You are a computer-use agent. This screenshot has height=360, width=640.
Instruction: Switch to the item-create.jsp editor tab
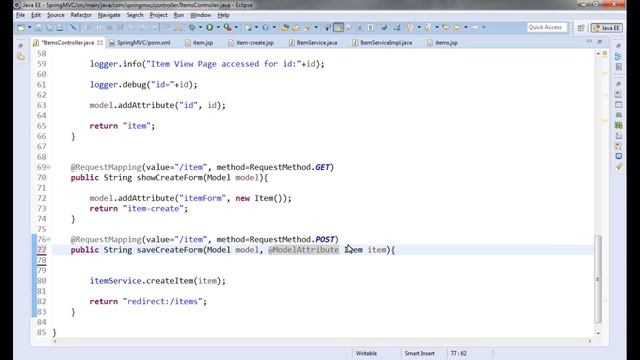click(x=251, y=42)
